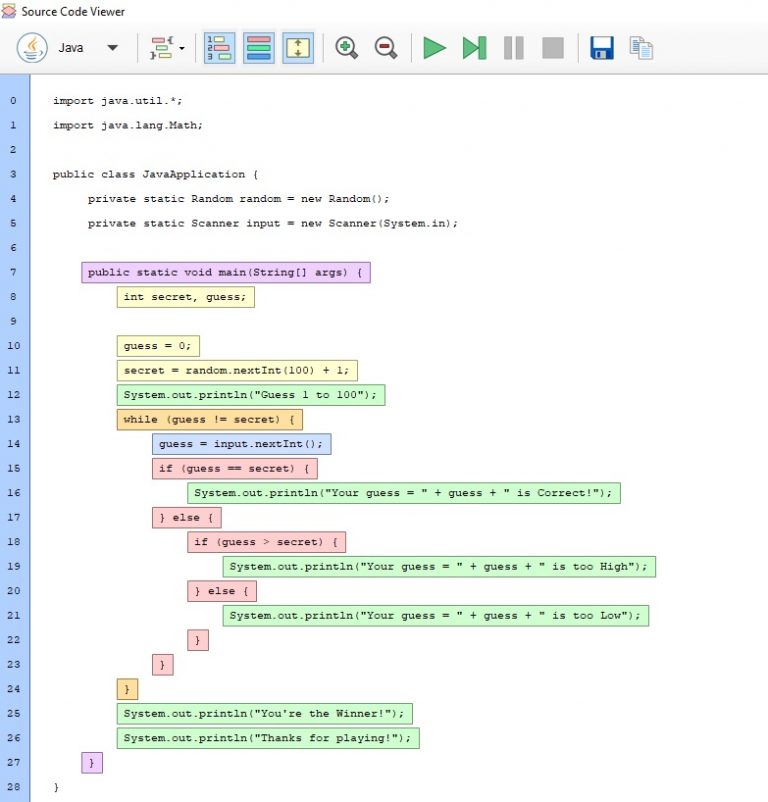The height and width of the screenshot is (802, 768).
Task: Toggle colored block highlighting
Action: point(258,47)
